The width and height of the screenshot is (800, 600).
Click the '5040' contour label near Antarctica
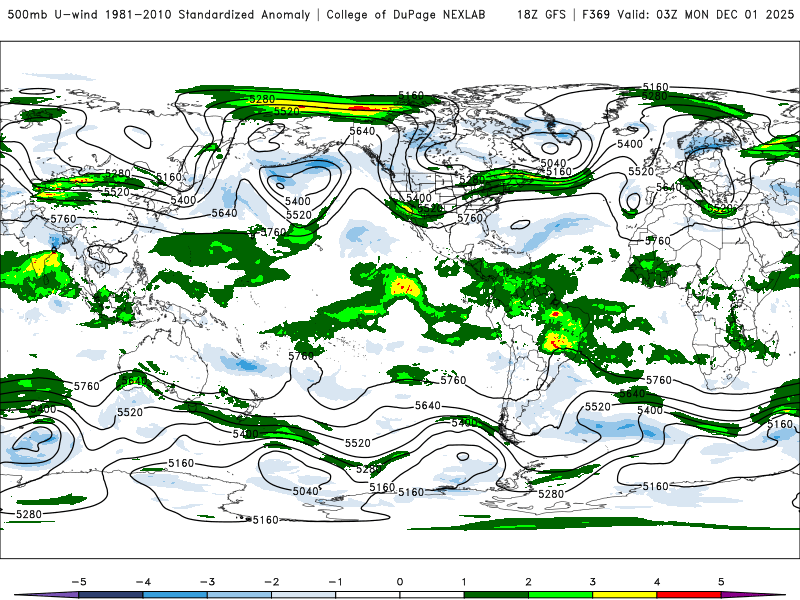[306, 491]
